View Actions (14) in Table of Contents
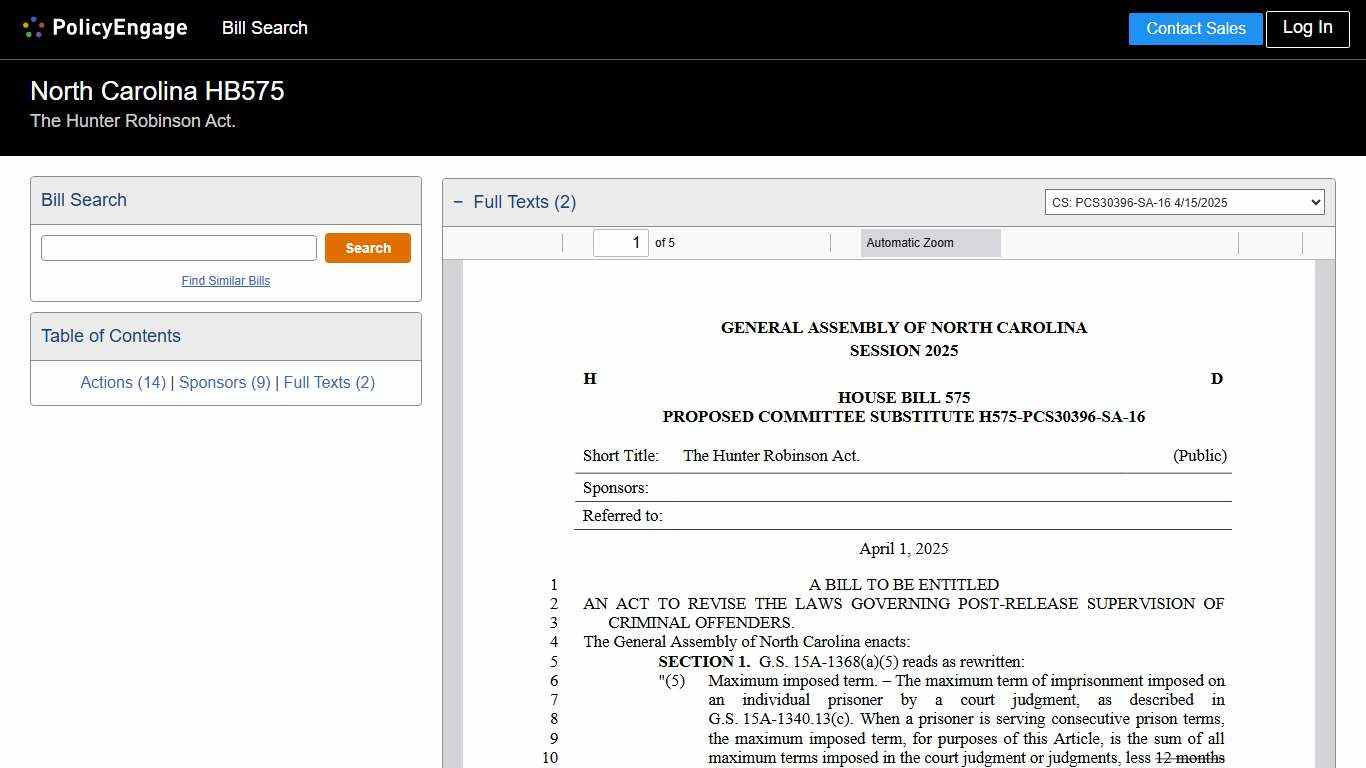Screen dimensions: 1366x768 click(x=122, y=382)
